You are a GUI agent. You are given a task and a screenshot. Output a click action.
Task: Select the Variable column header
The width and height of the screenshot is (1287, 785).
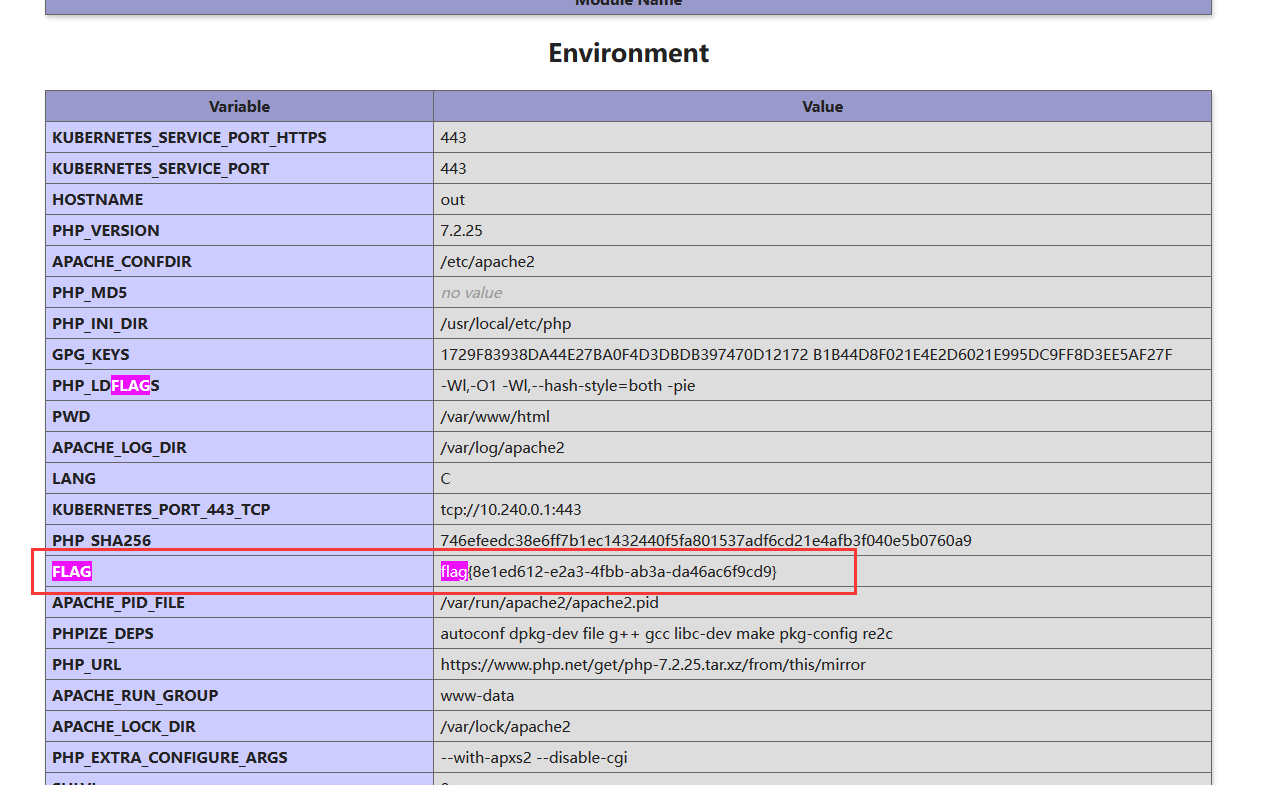239,106
